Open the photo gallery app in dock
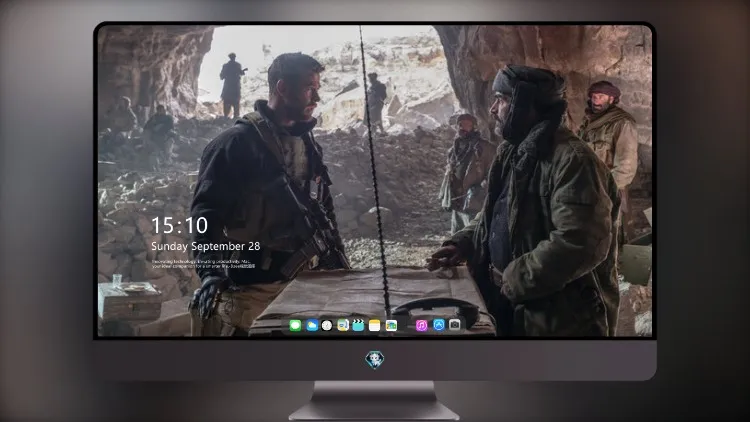 (391, 325)
